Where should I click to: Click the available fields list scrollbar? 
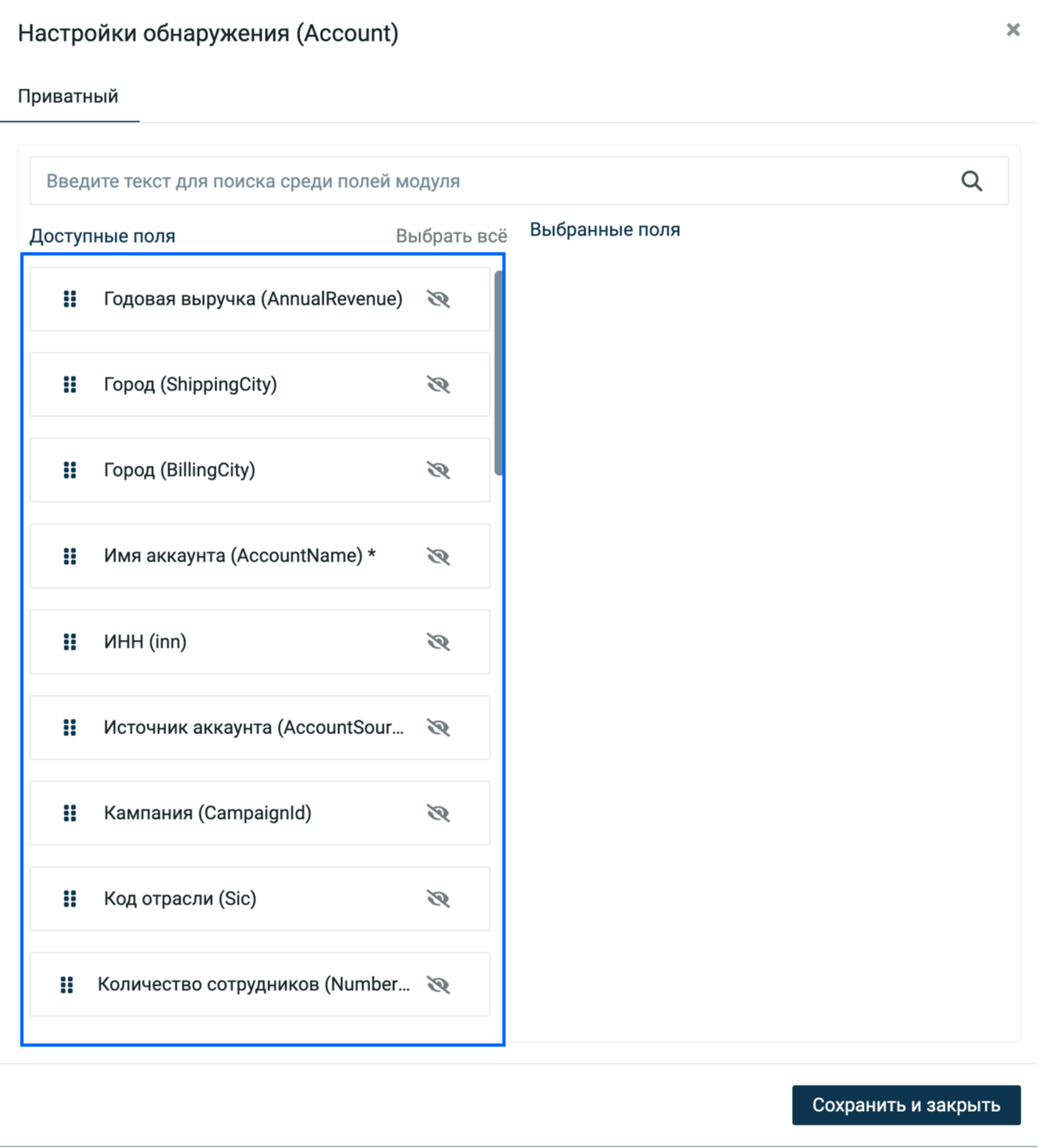(498, 373)
